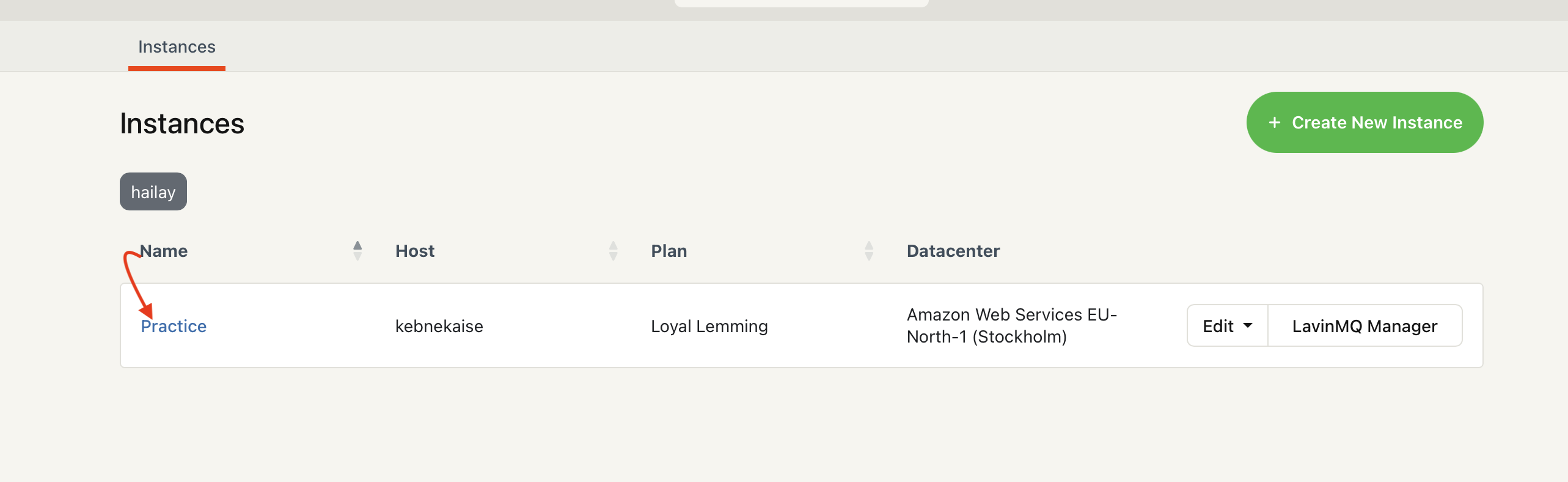Create a new instance with green button
Image resolution: width=1568 pixels, height=482 pixels.
point(1364,122)
